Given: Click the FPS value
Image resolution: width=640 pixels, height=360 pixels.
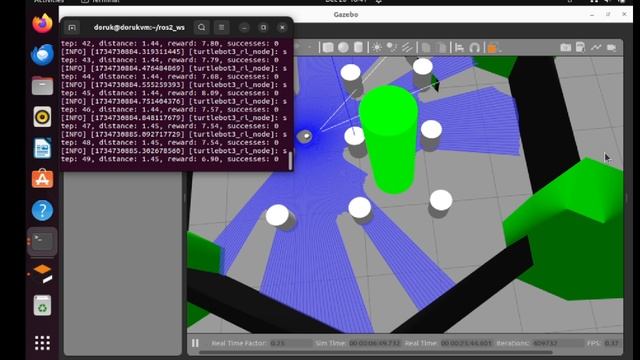Looking at the screenshot, I should click(611, 343).
